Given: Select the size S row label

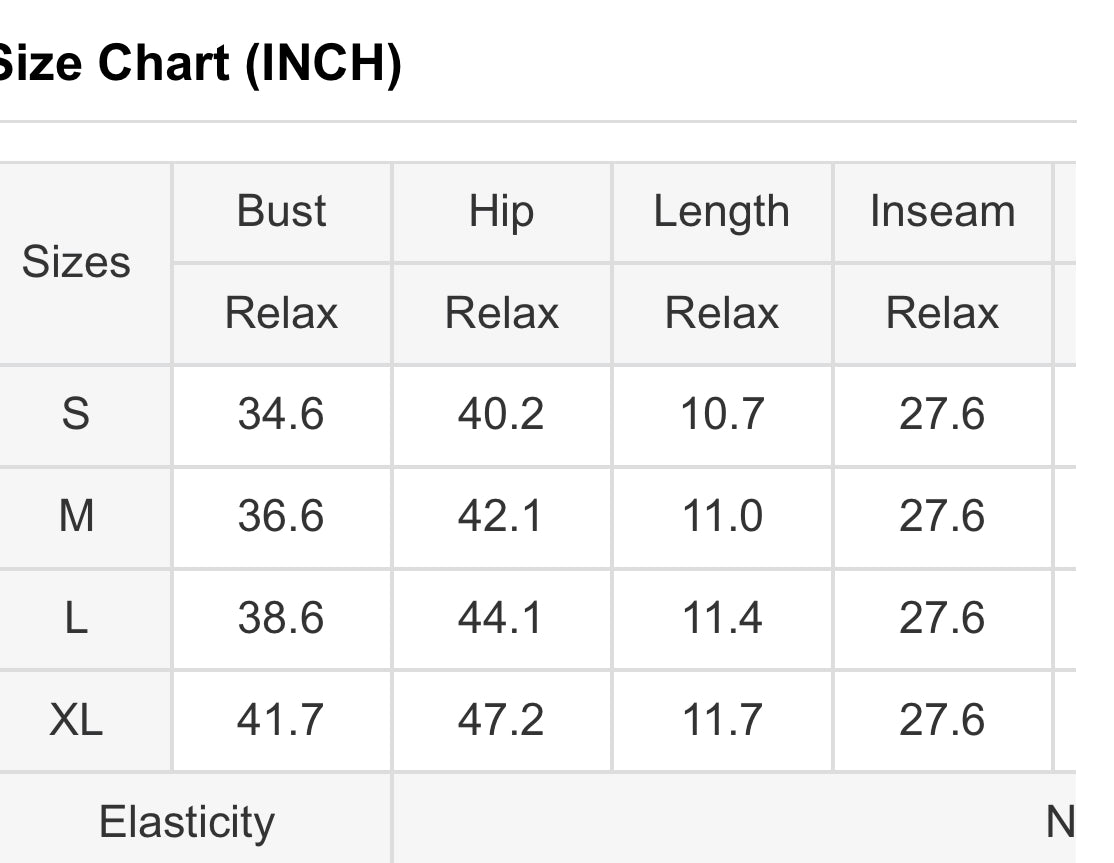Looking at the screenshot, I should [x=76, y=414].
